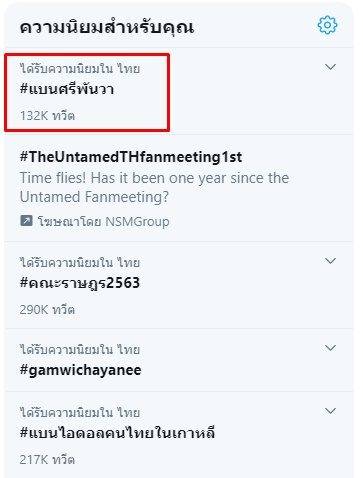Expand the chevron next to #gamwichayanee
The height and width of the screenshot is (478, 363).
[330, 348]
